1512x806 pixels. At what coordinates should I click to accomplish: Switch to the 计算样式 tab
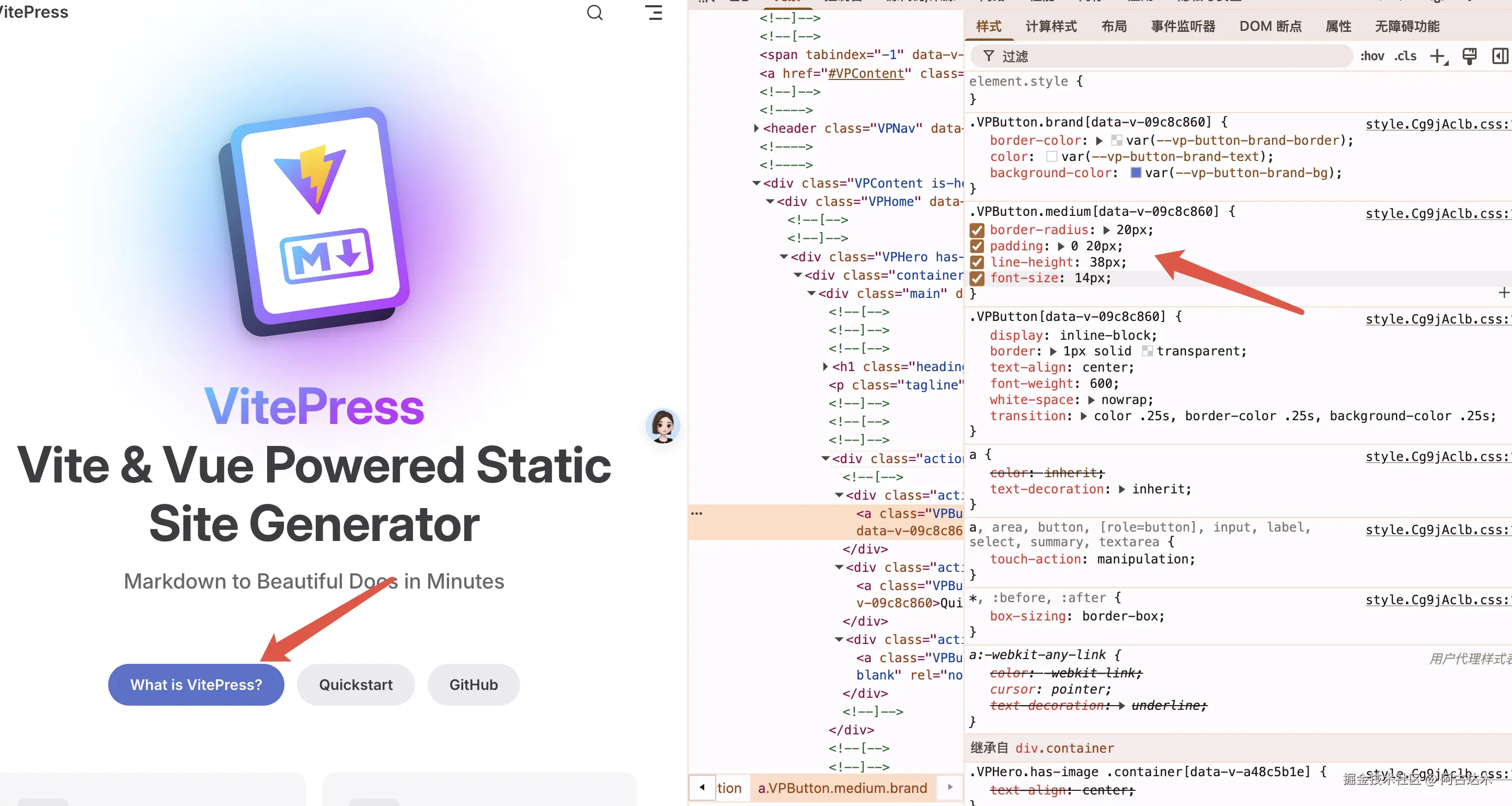click(1051, 26)
